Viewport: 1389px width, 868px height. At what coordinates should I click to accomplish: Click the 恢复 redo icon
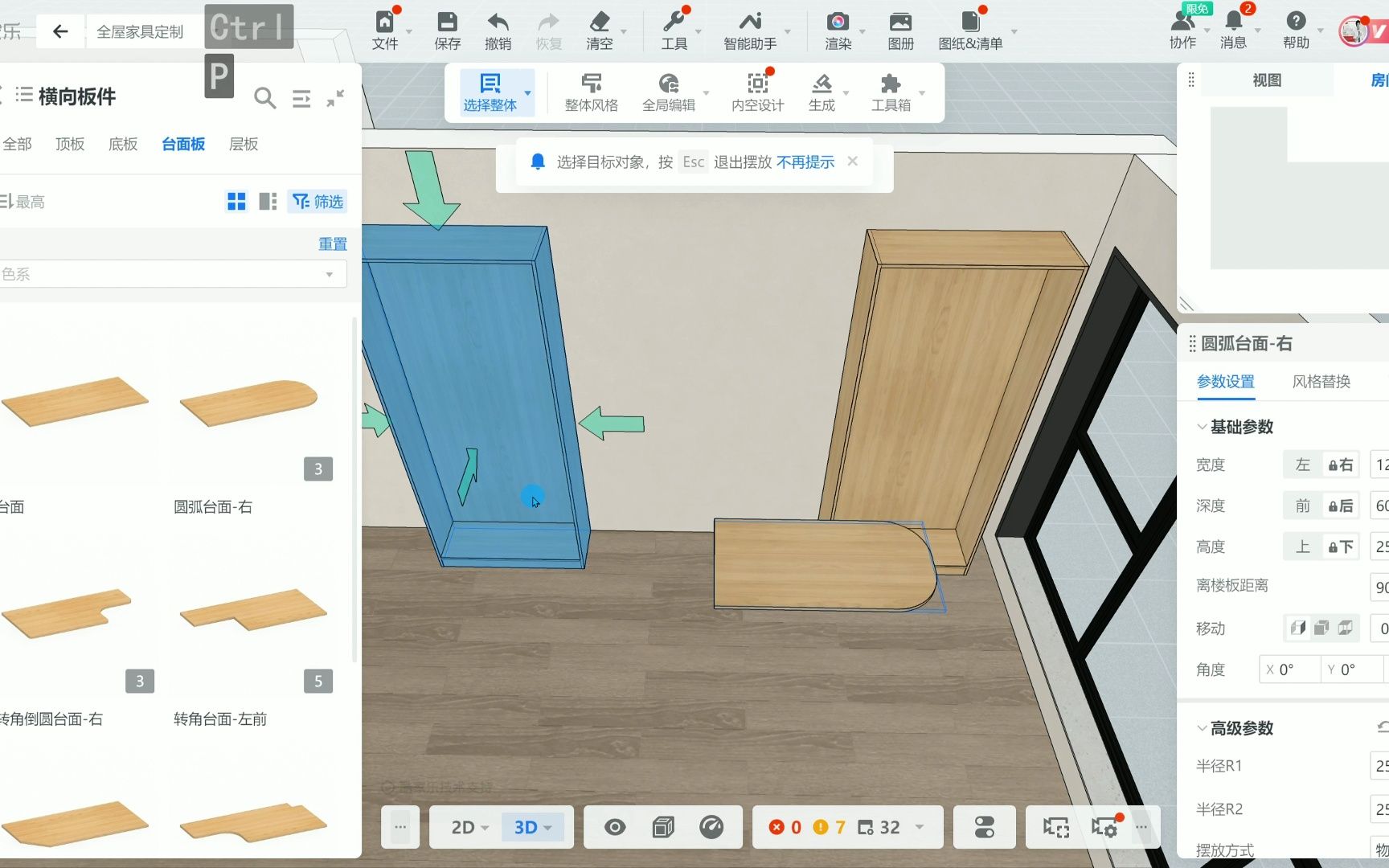coord(548,31)
